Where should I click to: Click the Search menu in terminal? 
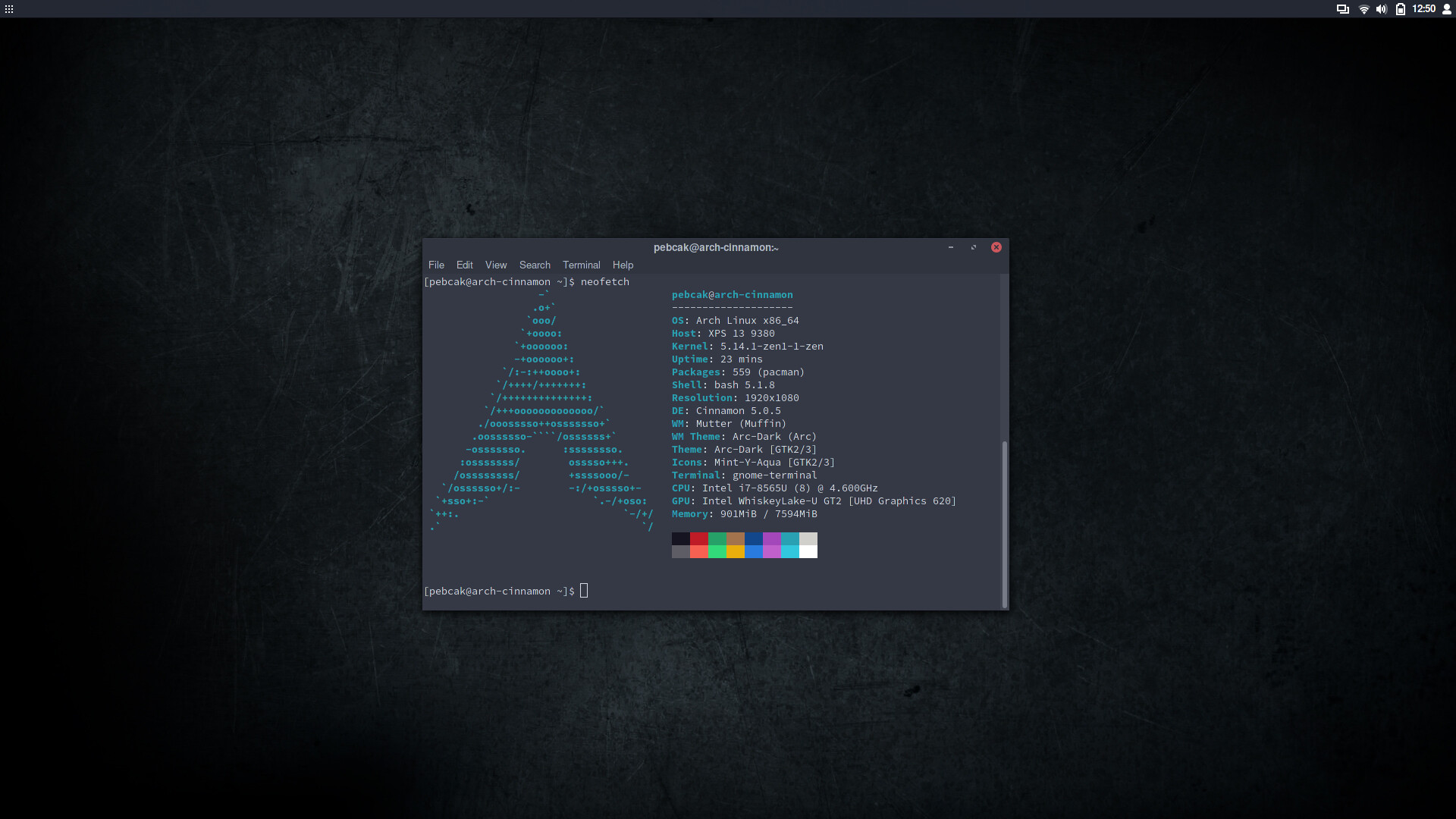click(x=534, y=264)
